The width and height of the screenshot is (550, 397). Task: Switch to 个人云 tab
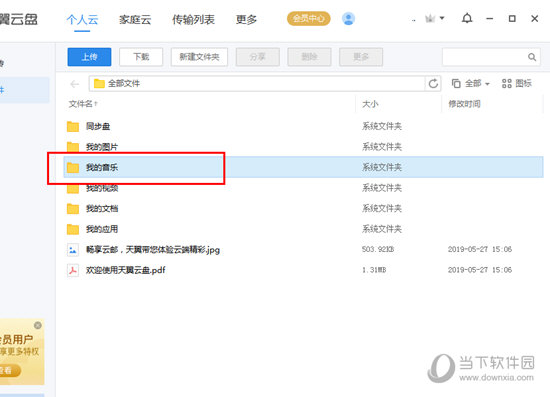[82, 20]
